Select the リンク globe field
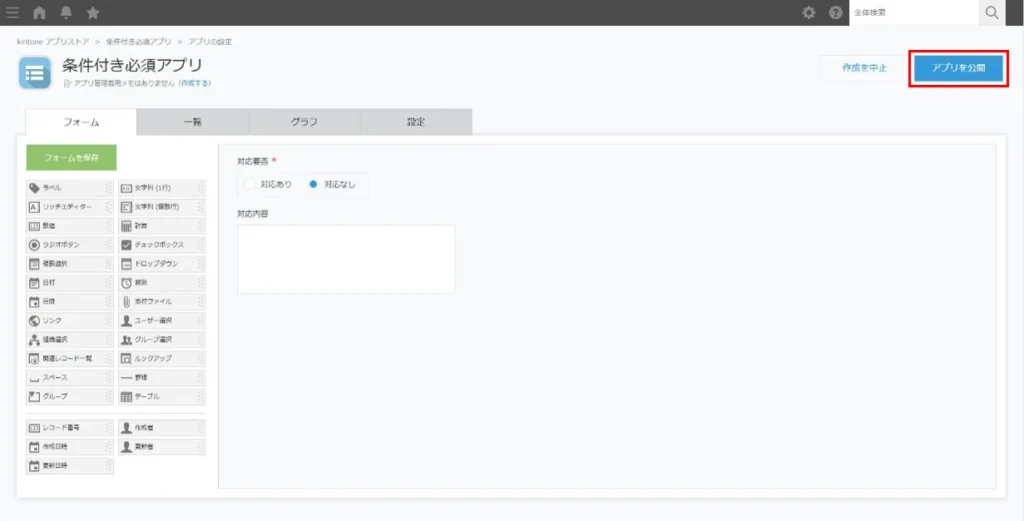This screenshot has height=521, width=1024. click(70, 321)
